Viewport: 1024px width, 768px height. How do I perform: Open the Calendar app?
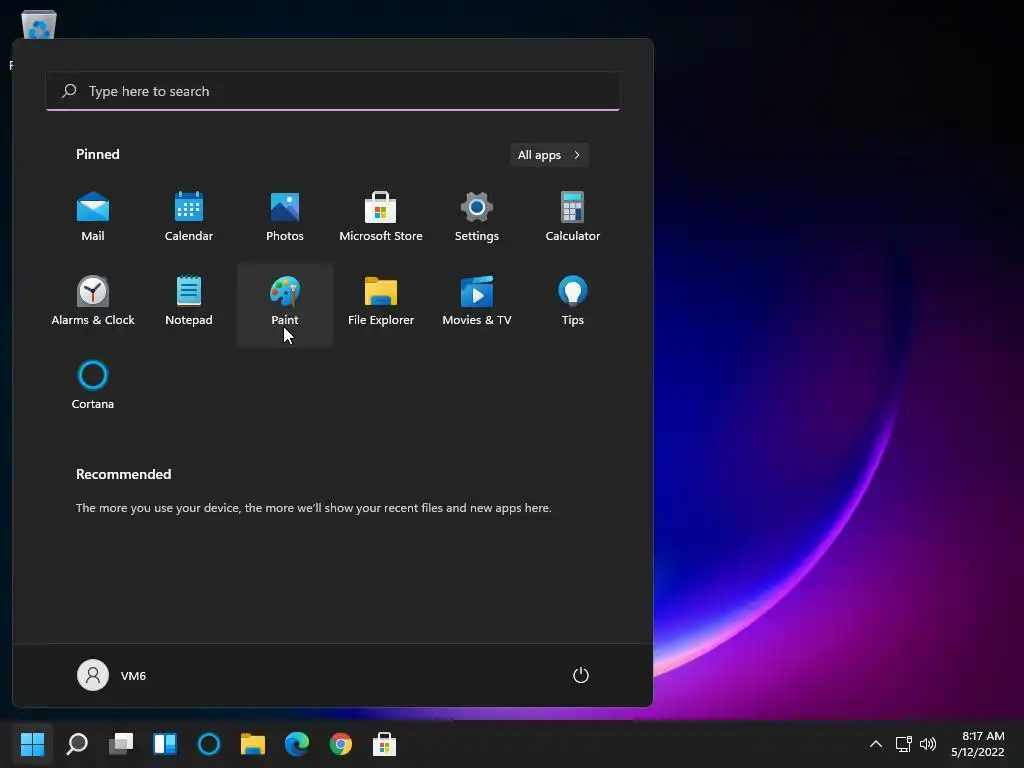coord(189,217)
